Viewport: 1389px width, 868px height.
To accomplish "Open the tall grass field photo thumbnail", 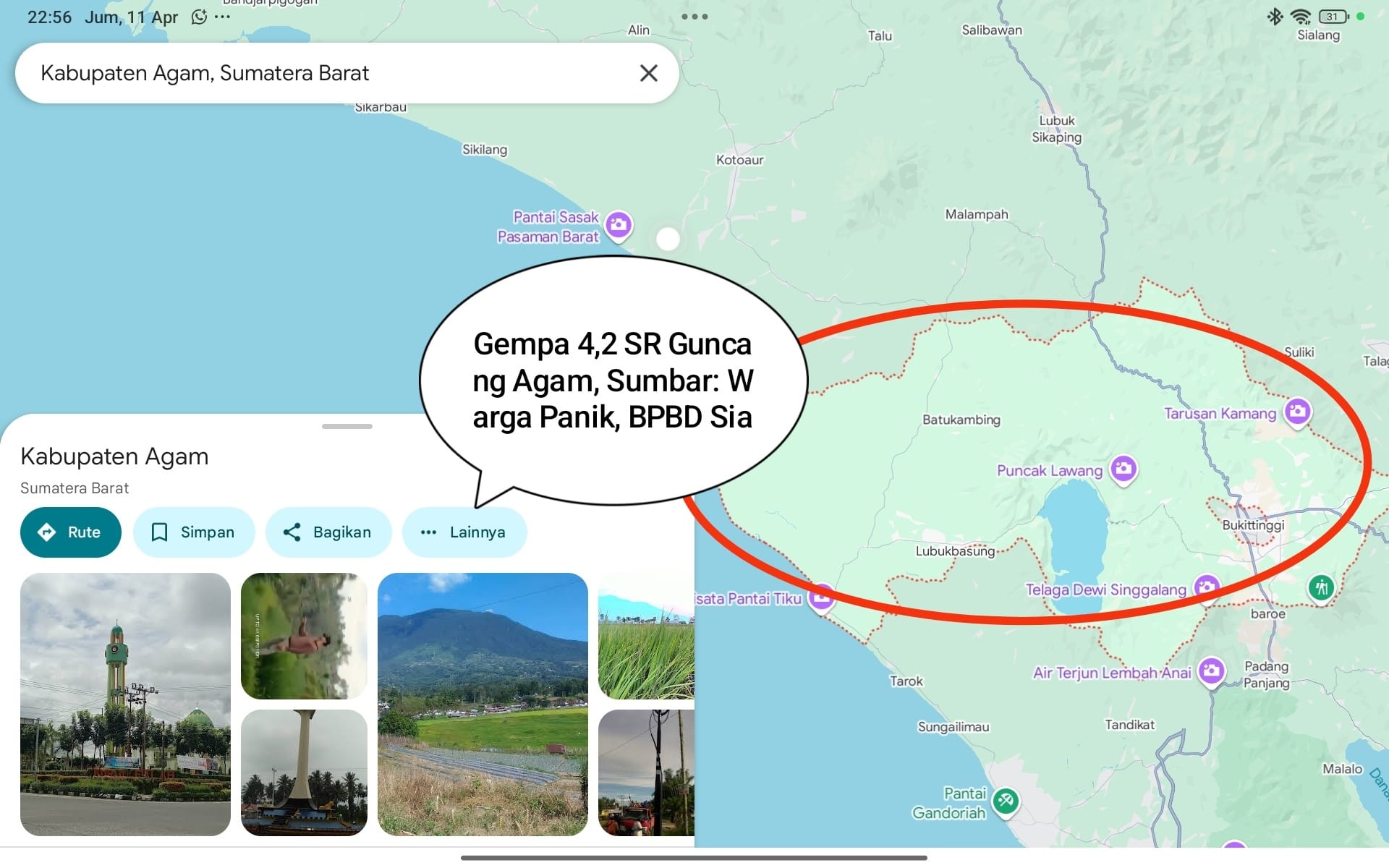I will point(646,636).
